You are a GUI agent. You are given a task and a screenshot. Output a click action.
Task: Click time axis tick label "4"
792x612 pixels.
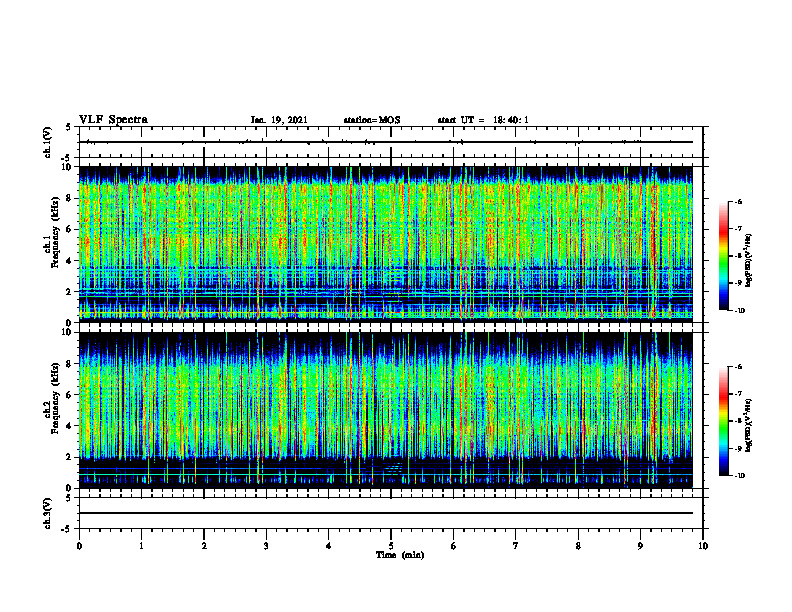329,546
